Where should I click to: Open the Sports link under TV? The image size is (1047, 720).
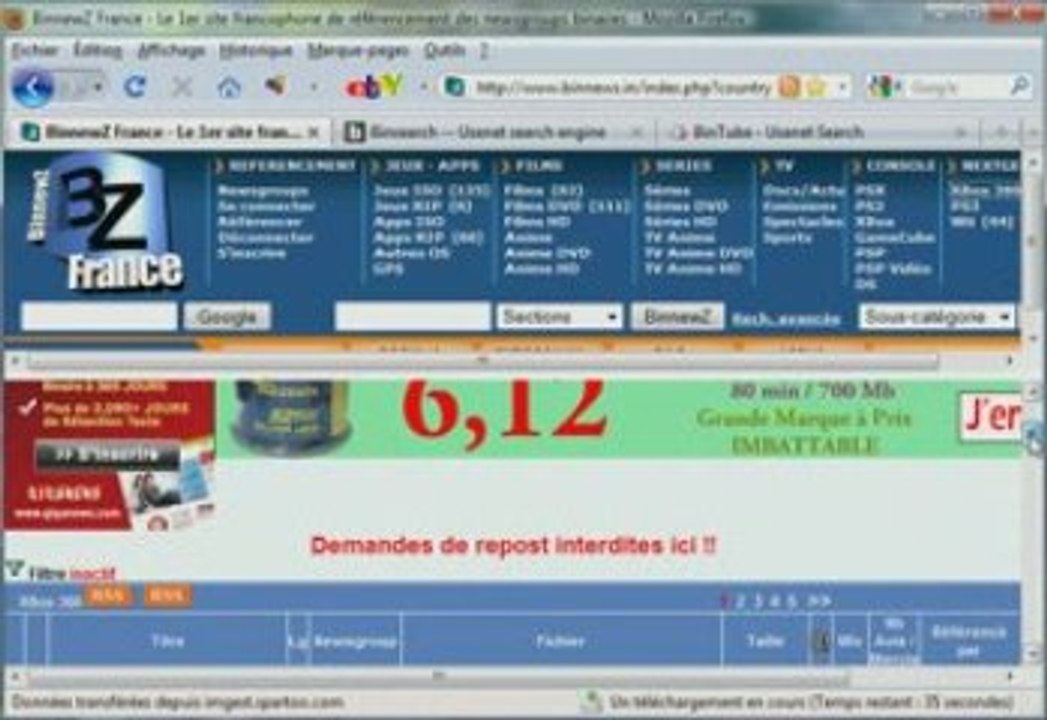(x=788, y=238)
